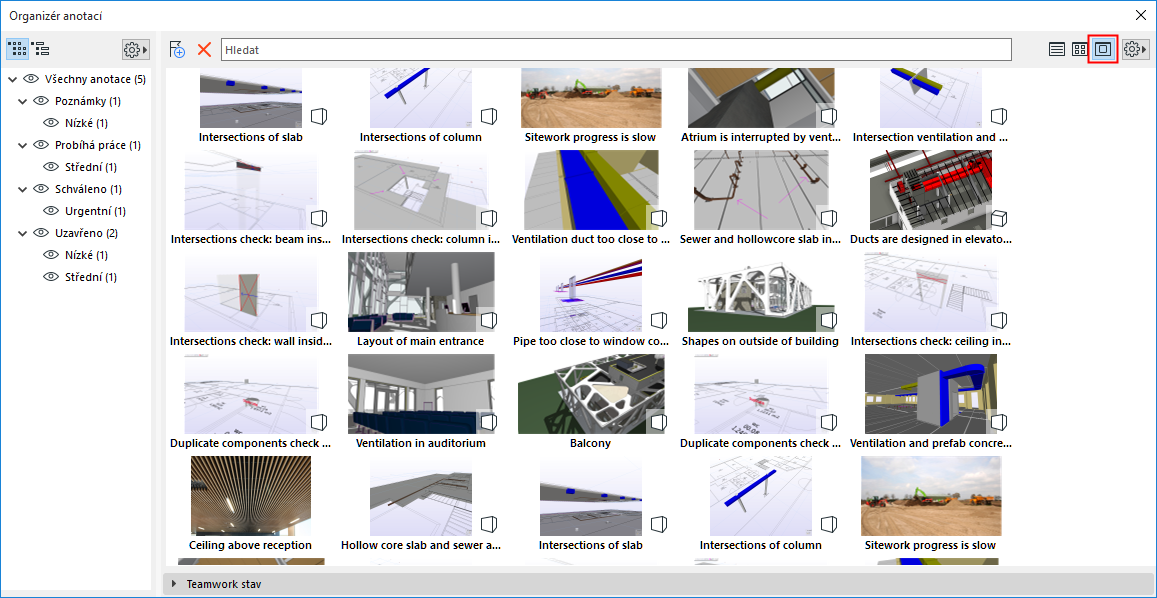The height and width of the screenshot is (598, 1157).
Task: Create a new issue with the flag-plus icon
Action: coord(177,49)
